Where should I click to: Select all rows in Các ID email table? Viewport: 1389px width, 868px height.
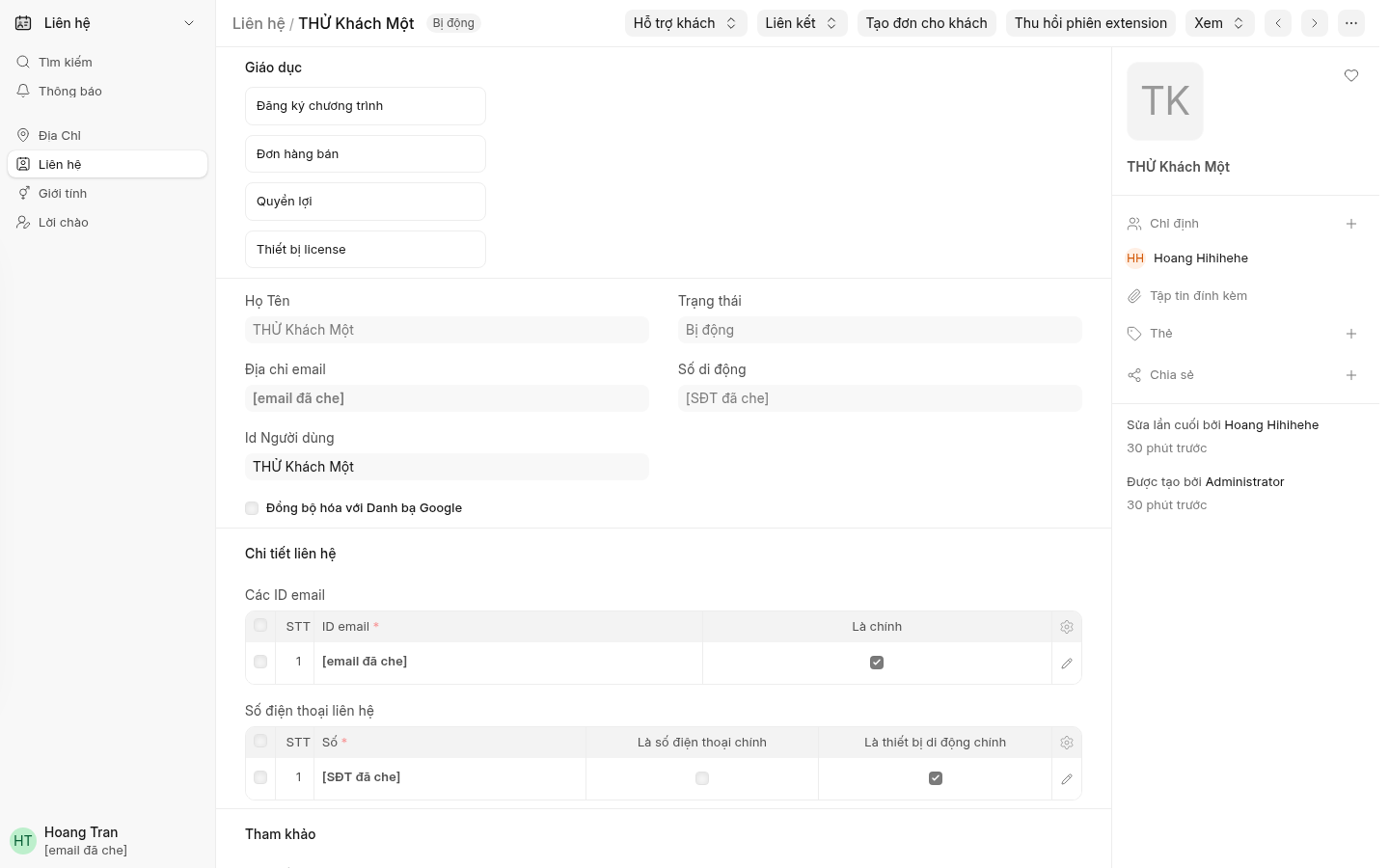coord(260,626)
